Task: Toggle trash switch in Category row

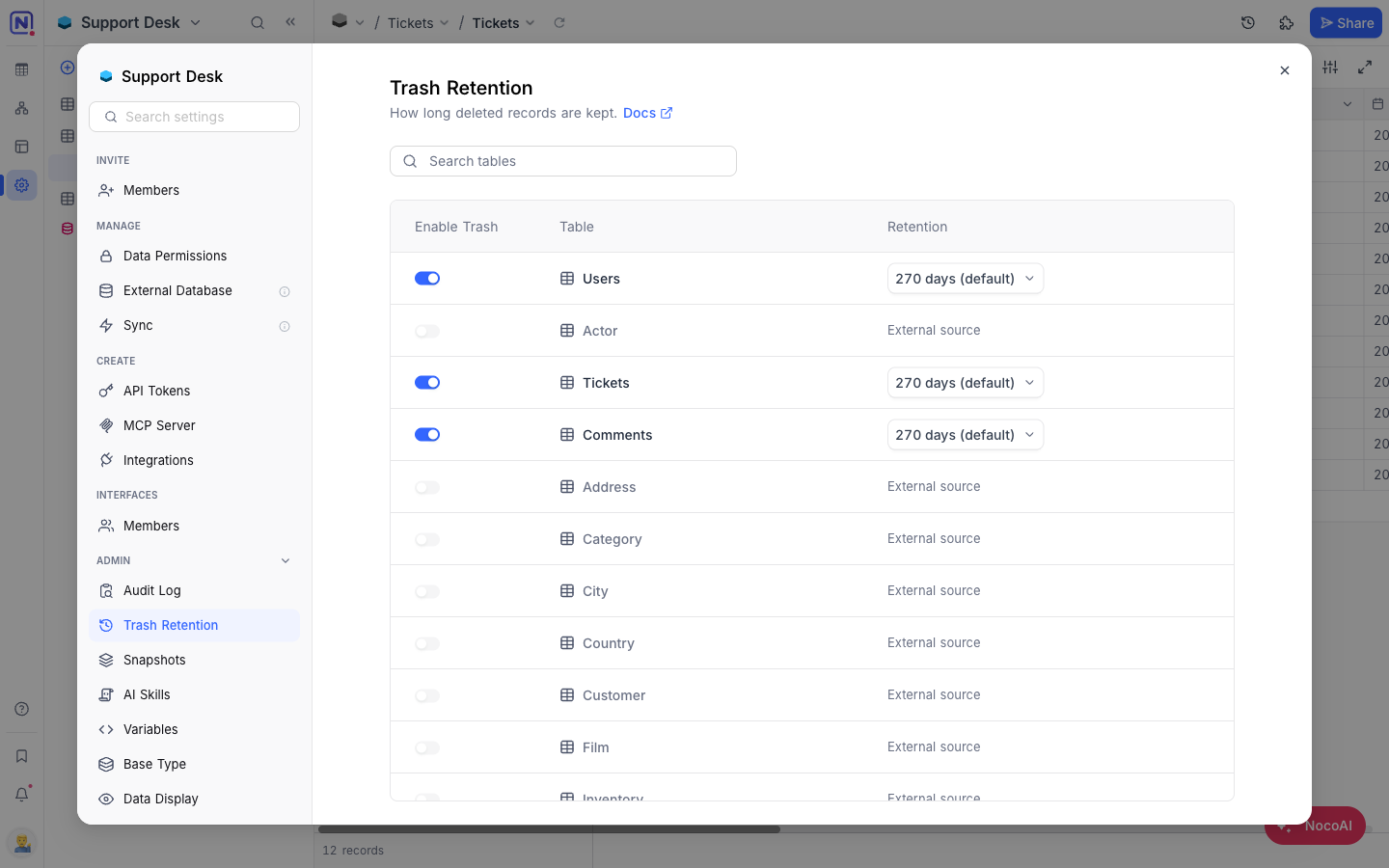Action: (x=427, y=539)
